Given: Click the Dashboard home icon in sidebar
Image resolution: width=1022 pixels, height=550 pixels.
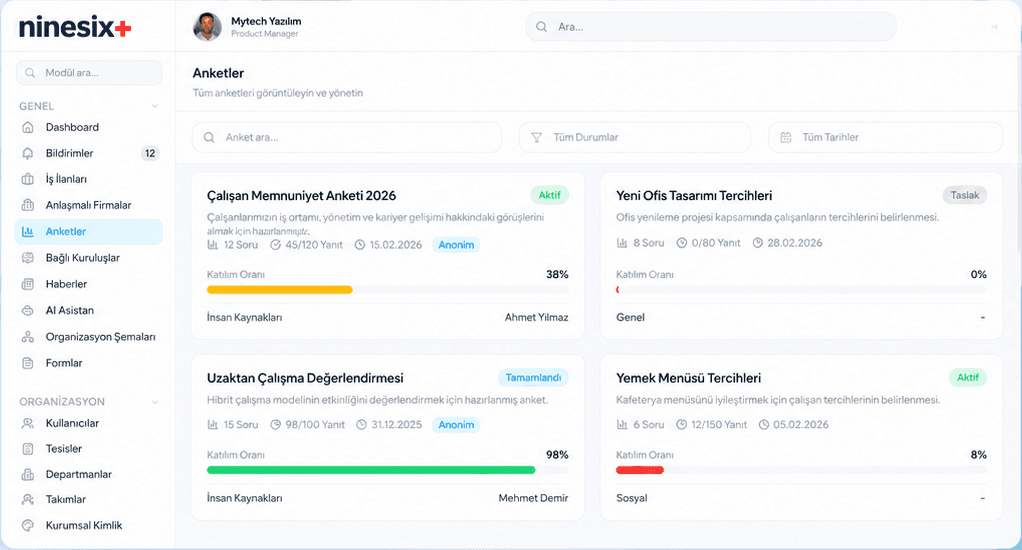Looking at the screenshot, I should pos(27,127).
